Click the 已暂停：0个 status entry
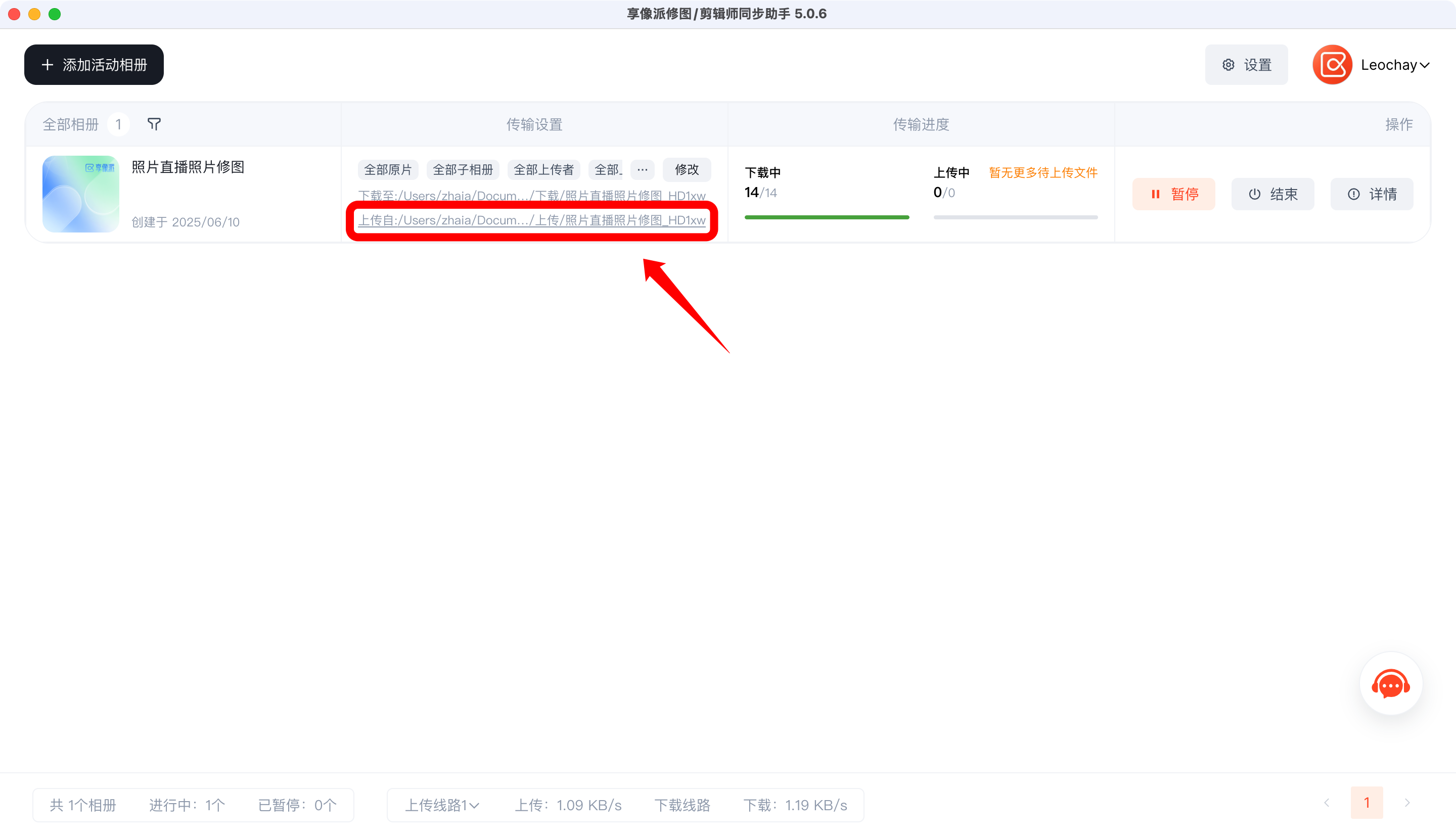 [x=297, y=805]
